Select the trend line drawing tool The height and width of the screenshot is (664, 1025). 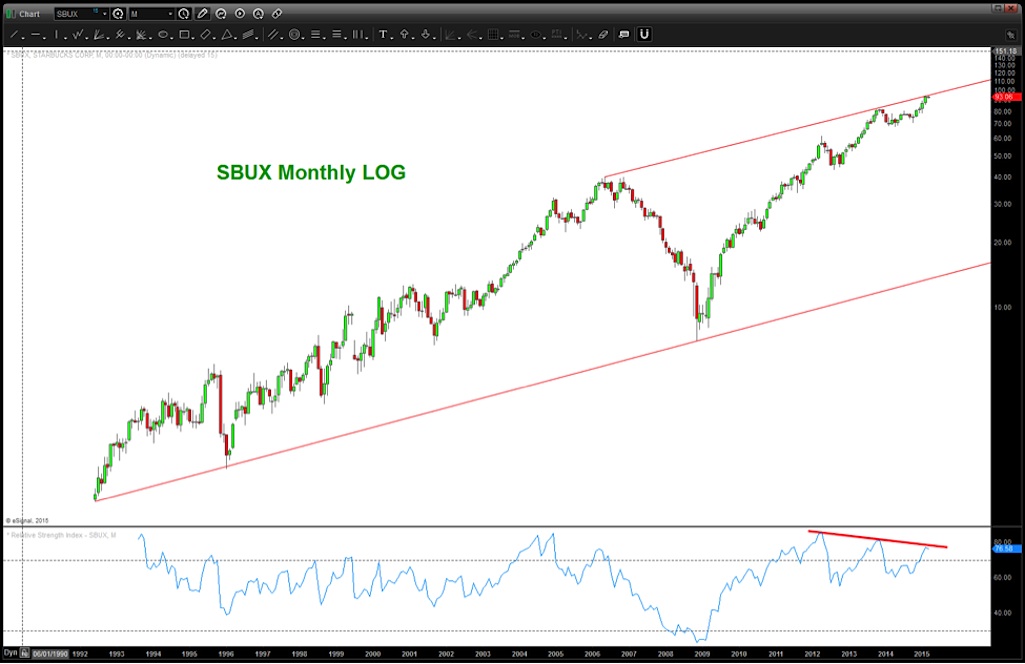(x=14, y=35)
